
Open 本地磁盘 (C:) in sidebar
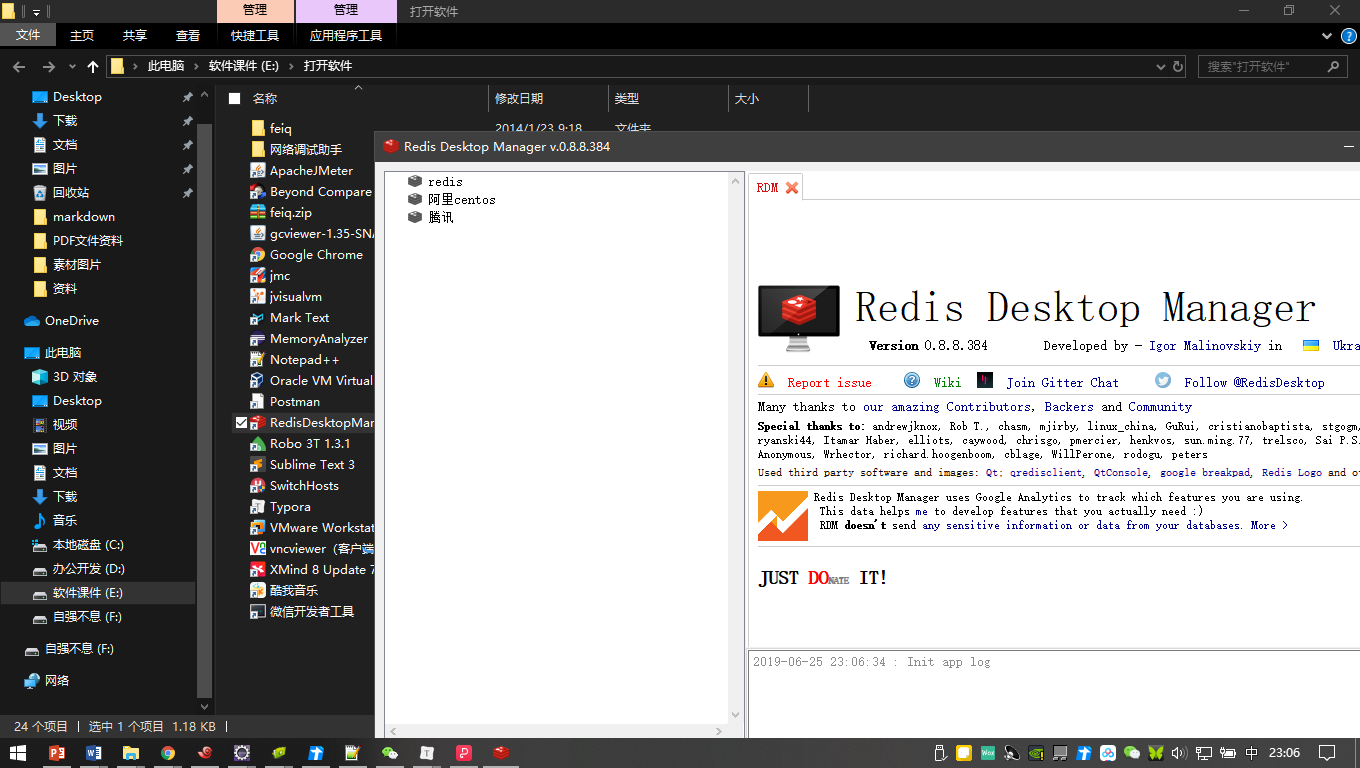click(x=88, y=545)
